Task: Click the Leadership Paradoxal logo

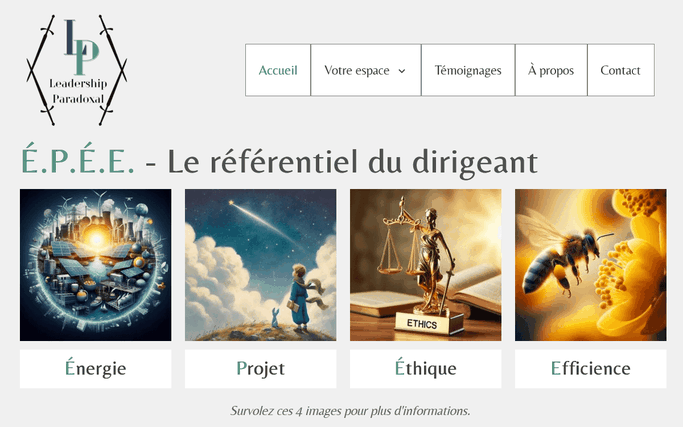Action: pos(77,70)
